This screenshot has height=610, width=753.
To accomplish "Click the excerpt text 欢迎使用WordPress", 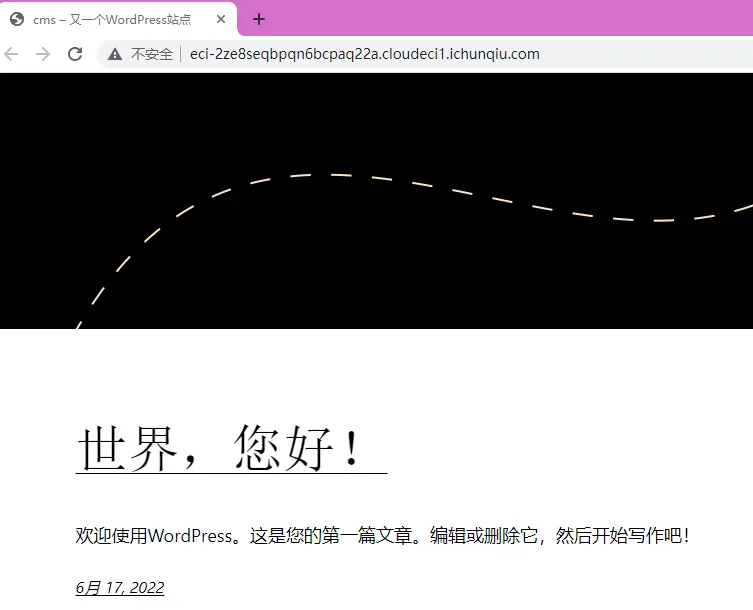I will click(x=154, y=536).
